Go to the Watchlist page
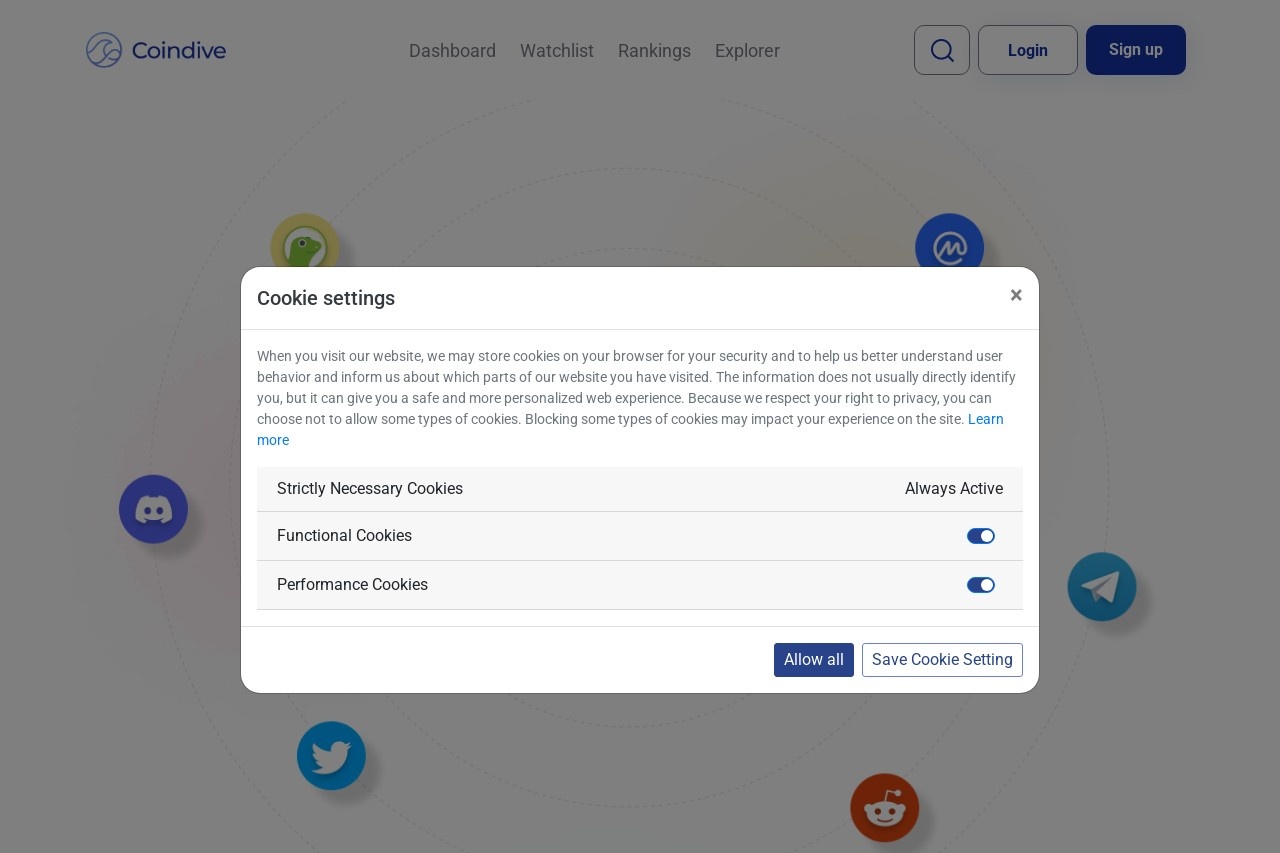Screen dimensions: 1280x853 (x=557, y=51)
